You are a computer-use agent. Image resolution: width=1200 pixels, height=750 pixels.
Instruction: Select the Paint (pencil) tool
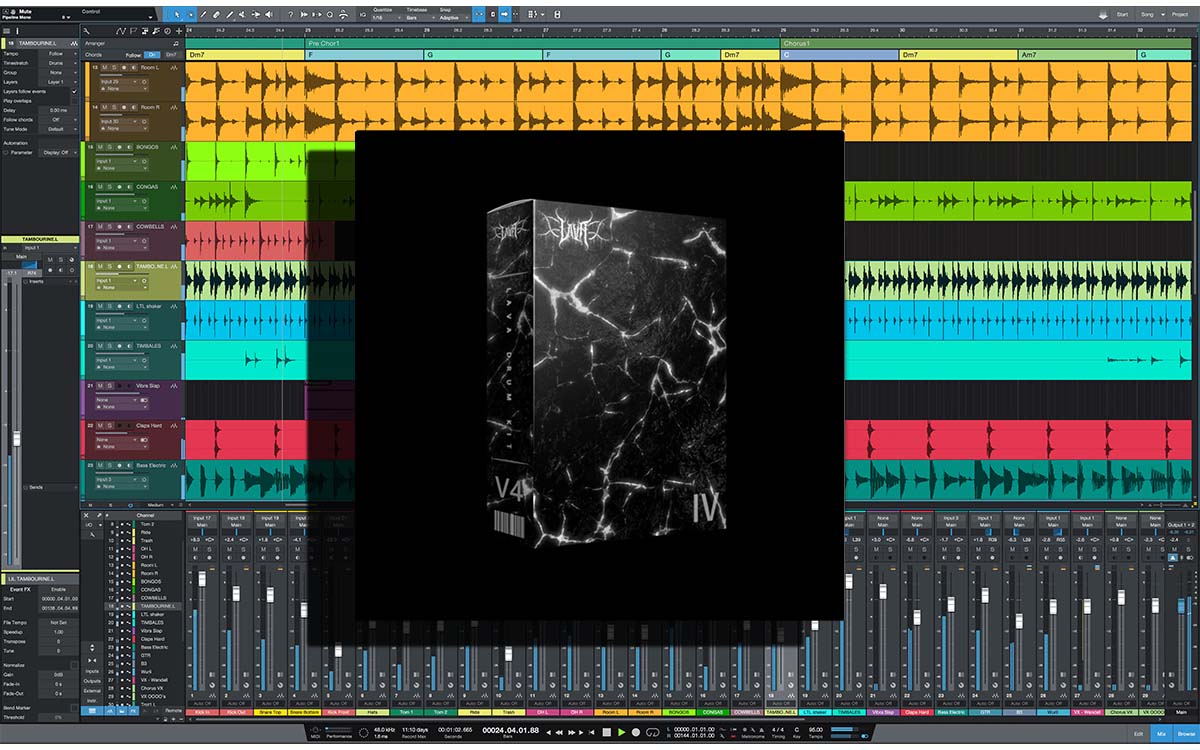pos(229,14)
